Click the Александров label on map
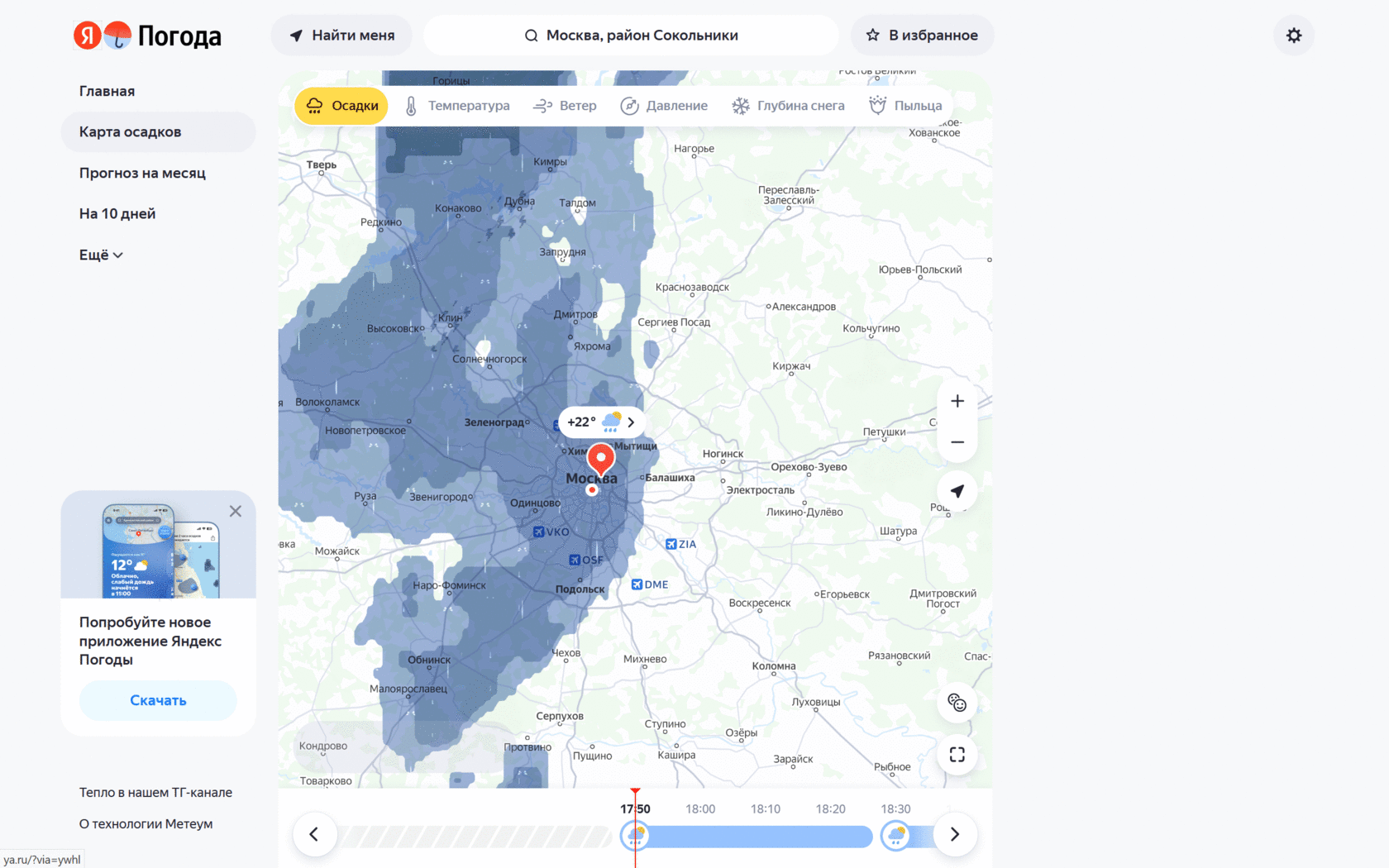This screenshot has height=868, width=1389. pos(804,307)
